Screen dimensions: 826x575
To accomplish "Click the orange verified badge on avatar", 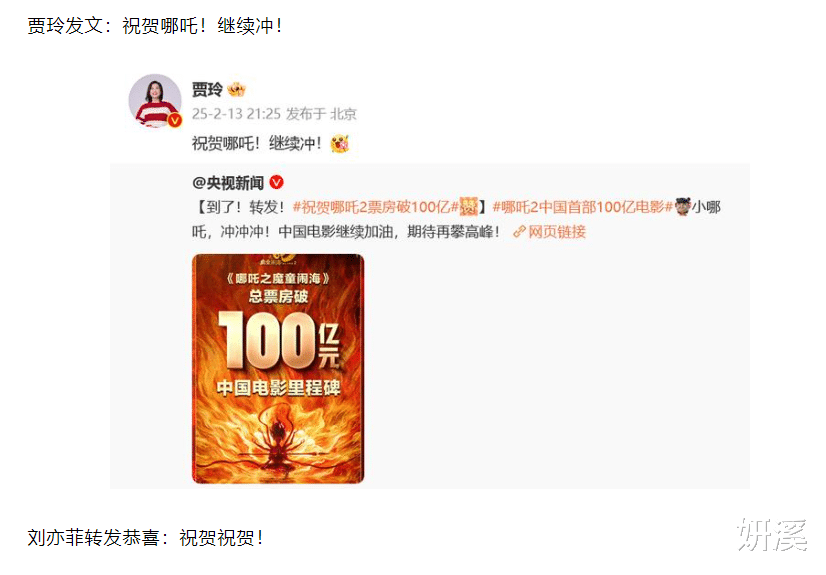I will point(174,120).
